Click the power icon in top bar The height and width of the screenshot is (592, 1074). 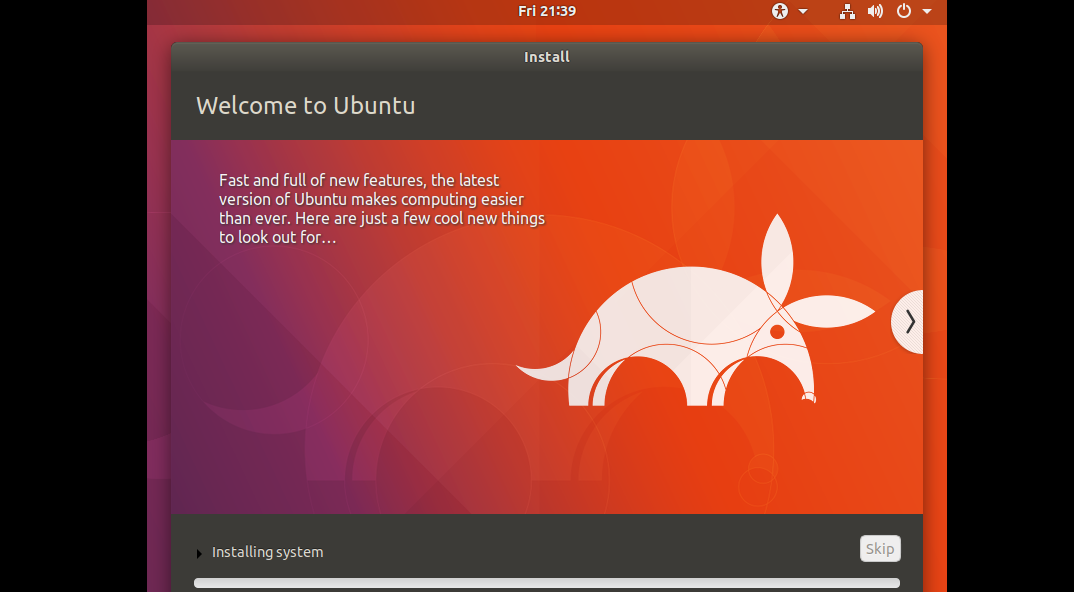[904, 11]
